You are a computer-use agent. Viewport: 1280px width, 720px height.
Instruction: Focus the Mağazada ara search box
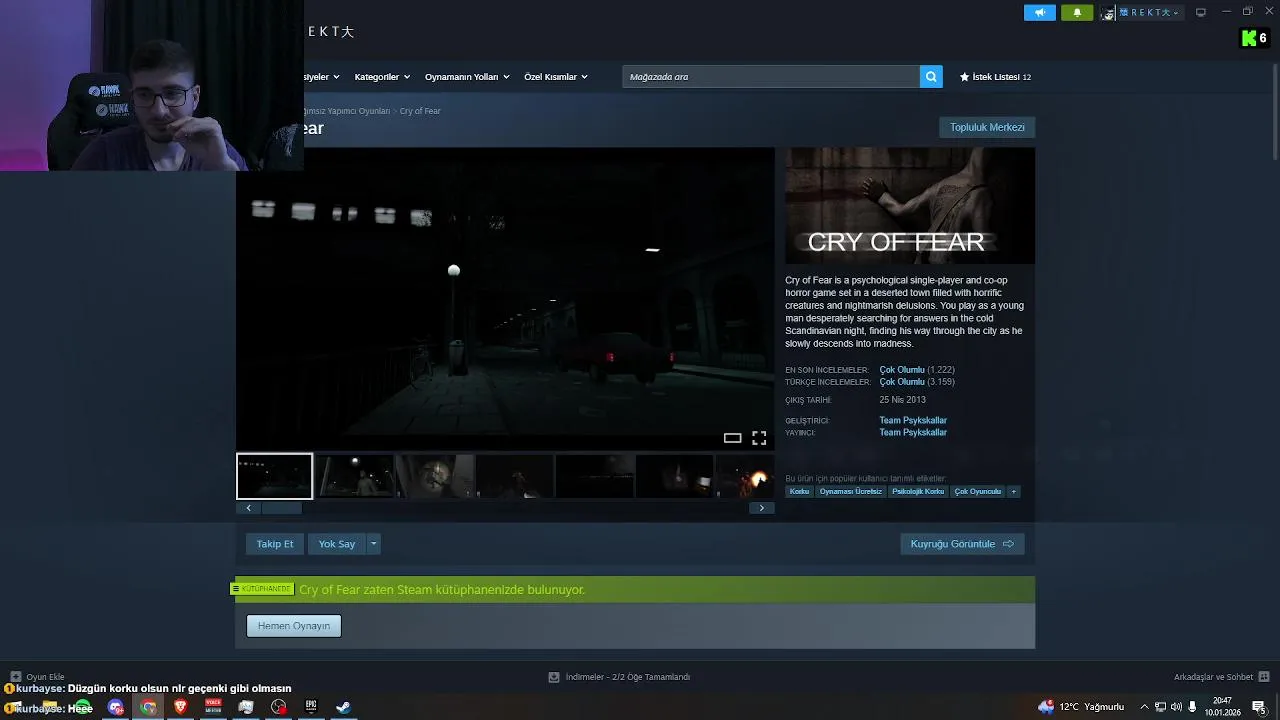pos(771,77)
